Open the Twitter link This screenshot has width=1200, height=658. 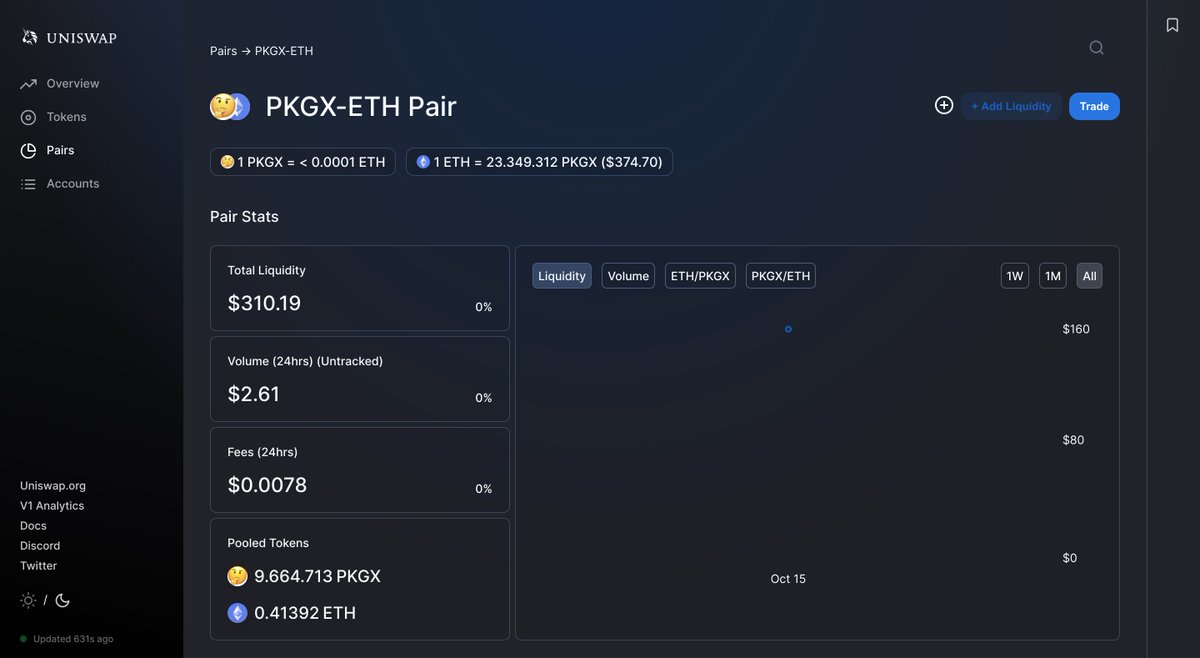[38, 566]
